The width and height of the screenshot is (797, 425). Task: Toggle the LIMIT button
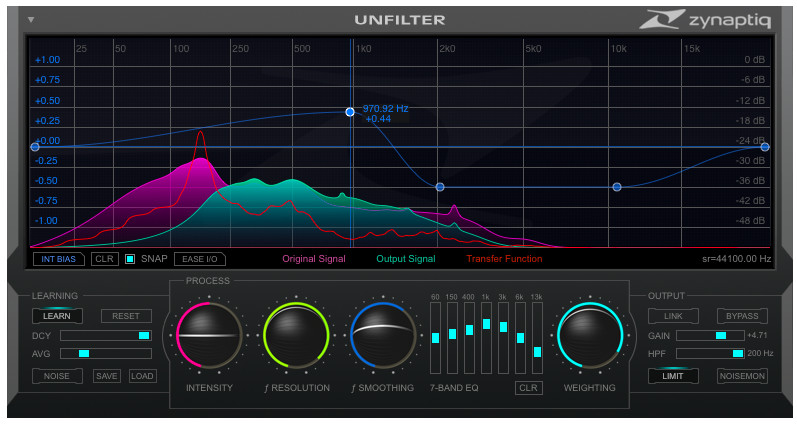[x=673, y=376]
